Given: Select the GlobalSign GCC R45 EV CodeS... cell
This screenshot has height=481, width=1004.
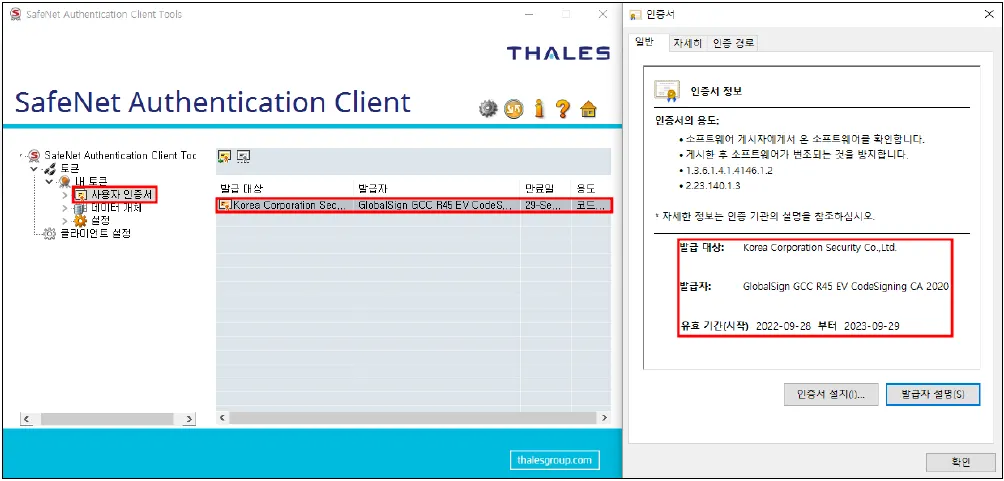Looking at the screenshot, I should coord(436,205).
